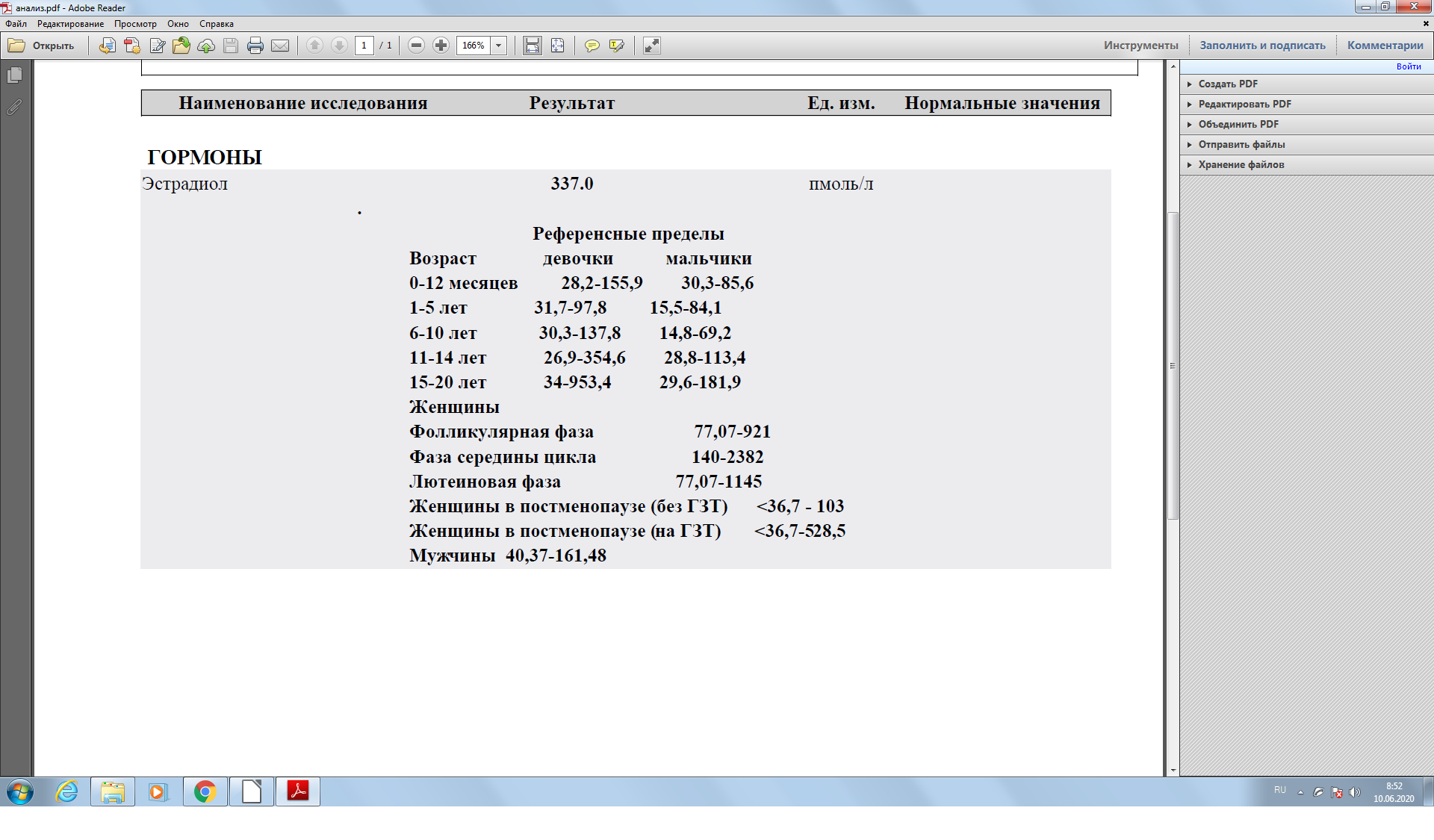Select the highlight text tool

(616, 46)
